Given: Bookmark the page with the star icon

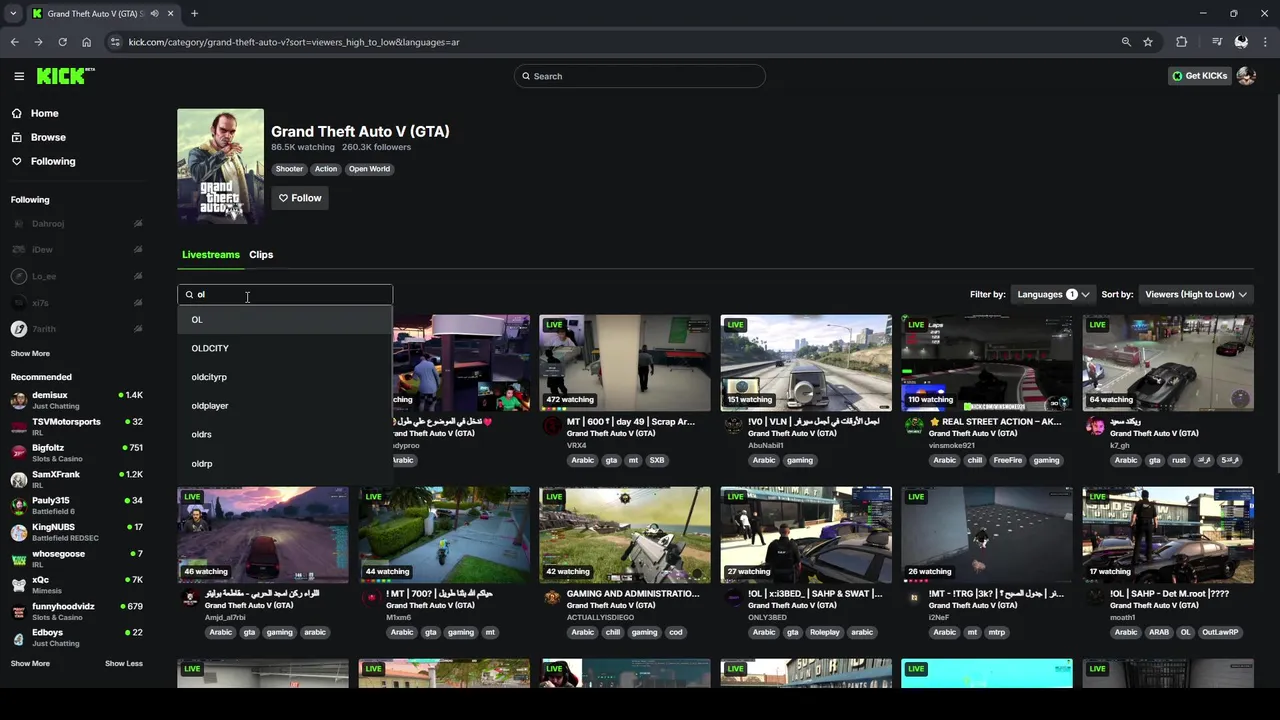Looking at the screenshot, I should [x=1148, y=42].
